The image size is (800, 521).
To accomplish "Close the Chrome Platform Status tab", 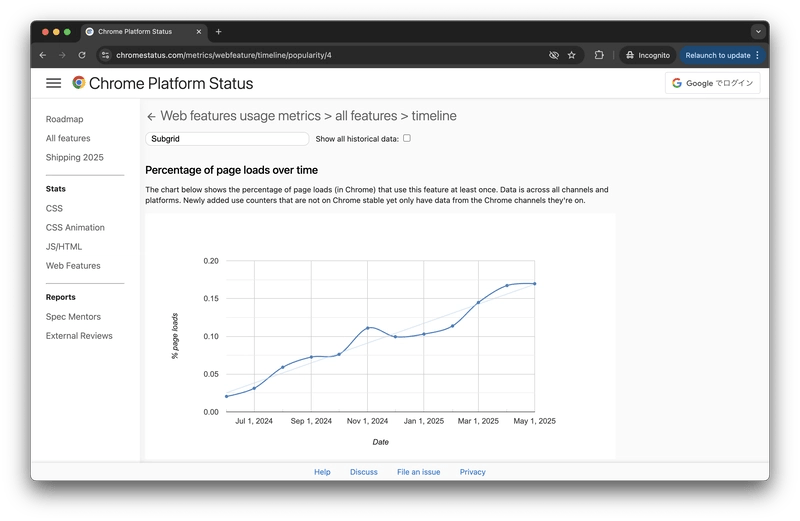I will [199, 32].
